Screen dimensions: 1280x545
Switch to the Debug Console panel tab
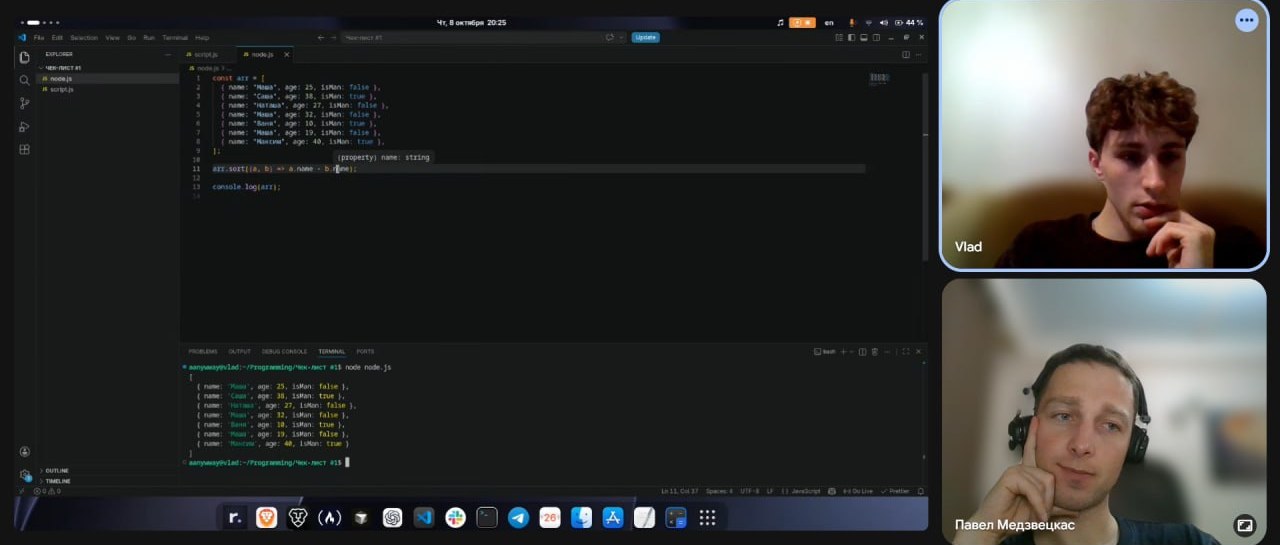[x=284, y=351]
